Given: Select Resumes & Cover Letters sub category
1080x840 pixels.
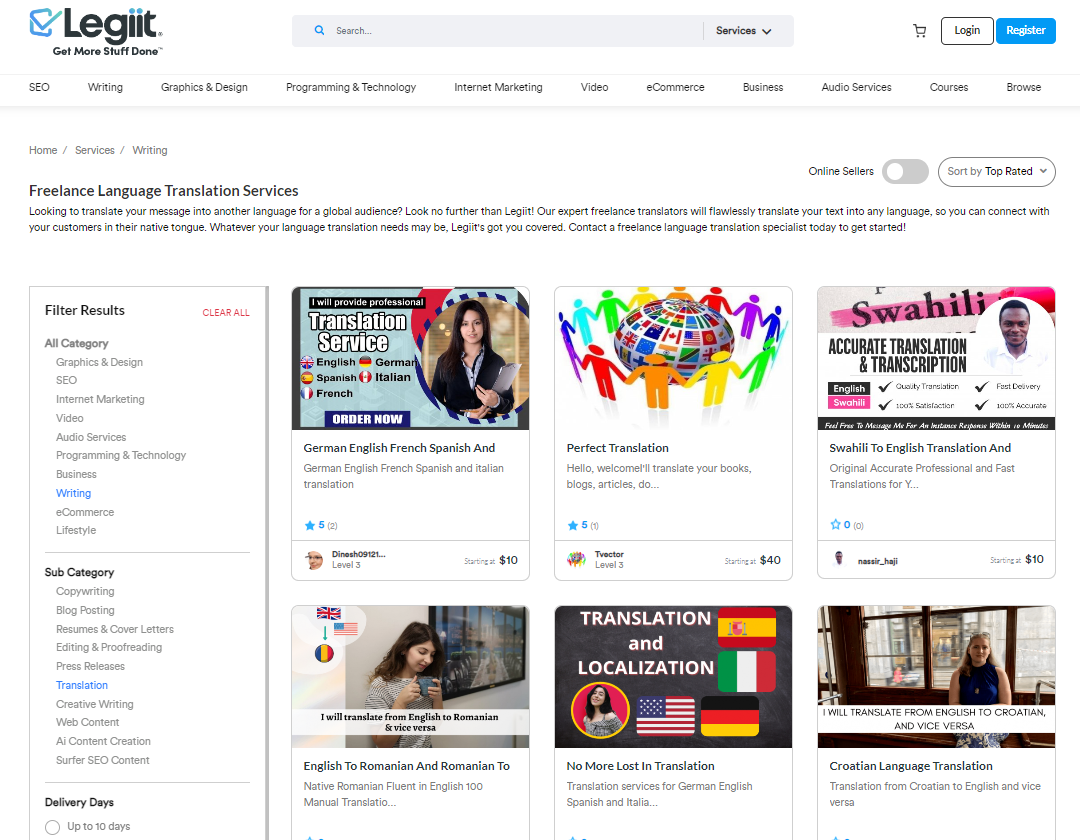Looking at the screenshot, I should click(x=115, y=629).
